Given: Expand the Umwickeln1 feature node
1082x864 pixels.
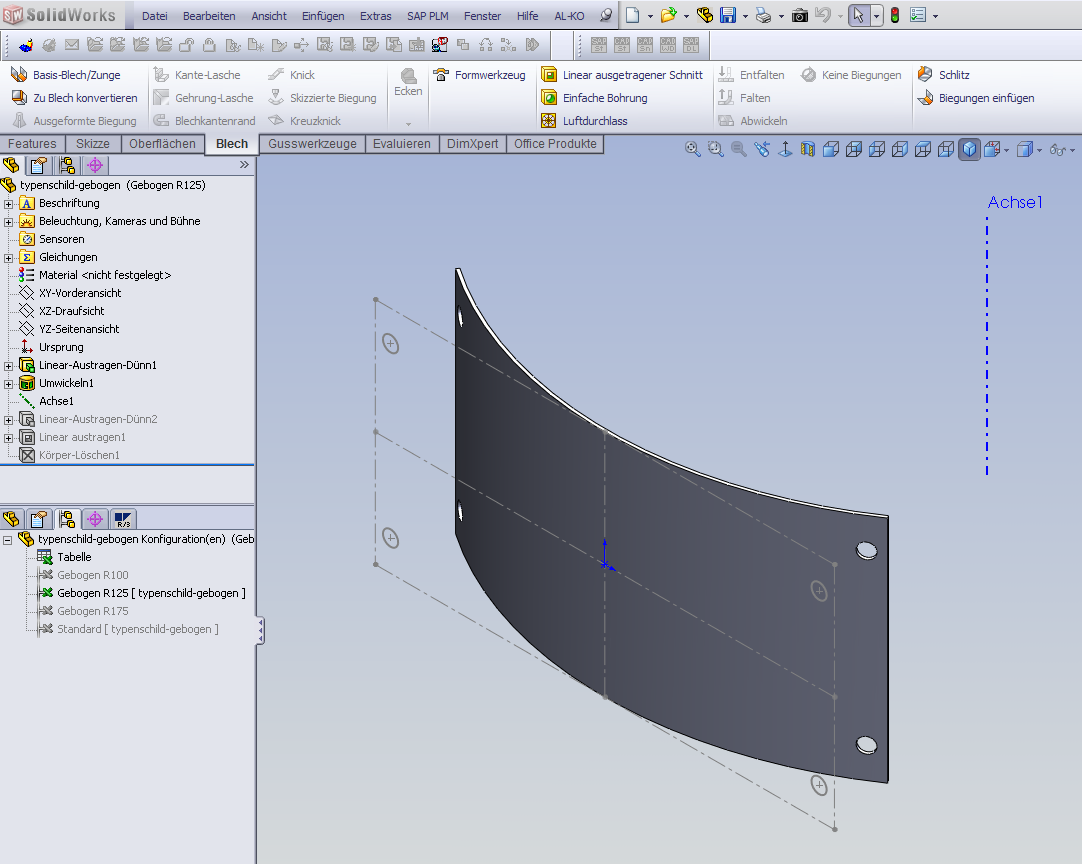Looking at the screenshot, I should pos(9,383).
